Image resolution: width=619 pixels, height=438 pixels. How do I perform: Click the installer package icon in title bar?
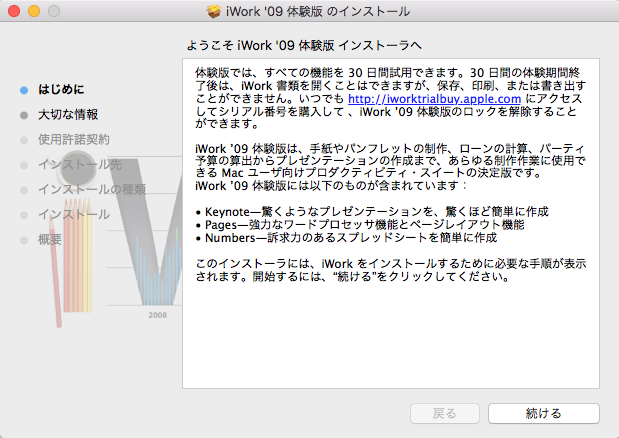[214, 11]
